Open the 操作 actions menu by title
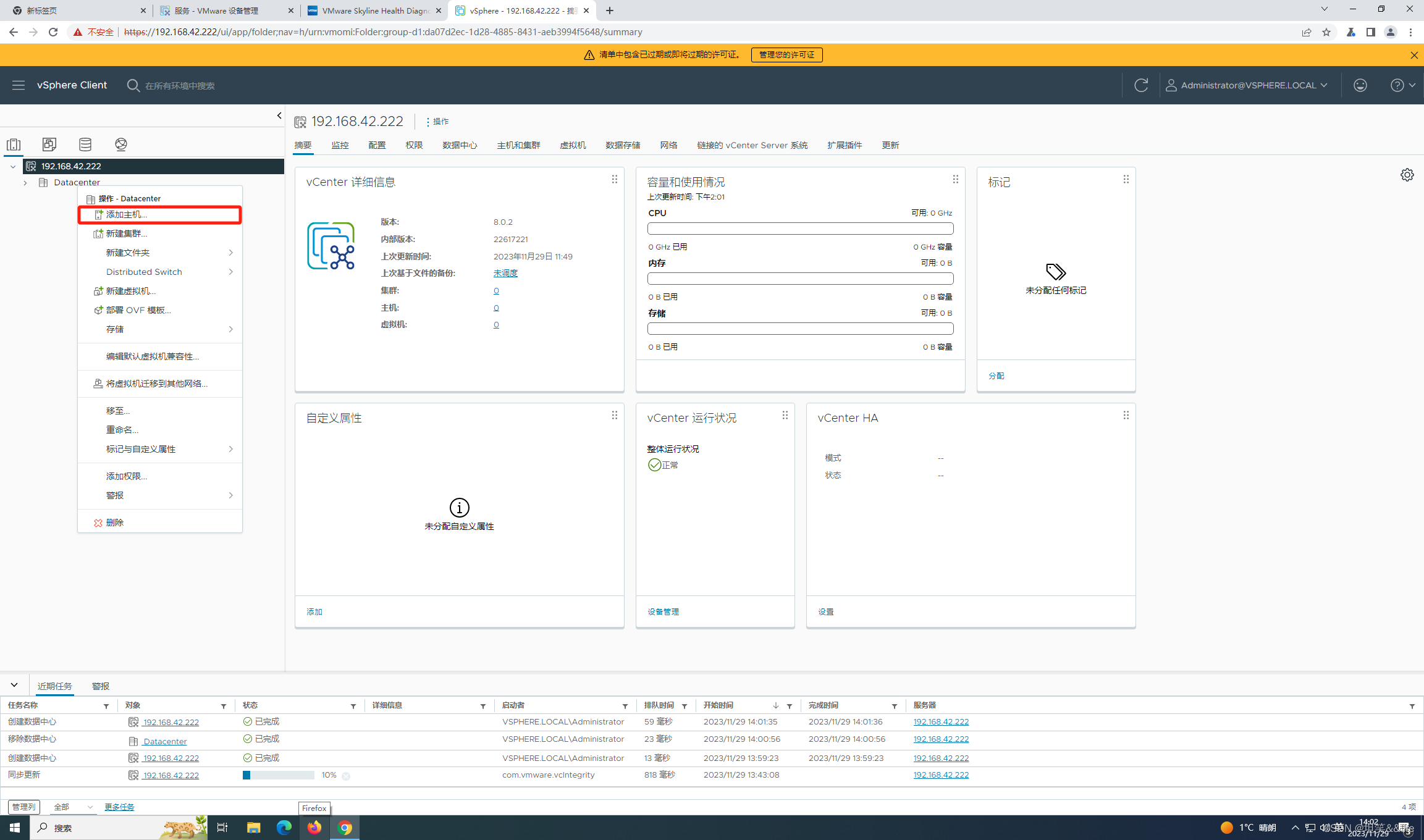Screen dimensions: 1424x840 point(437,122)
